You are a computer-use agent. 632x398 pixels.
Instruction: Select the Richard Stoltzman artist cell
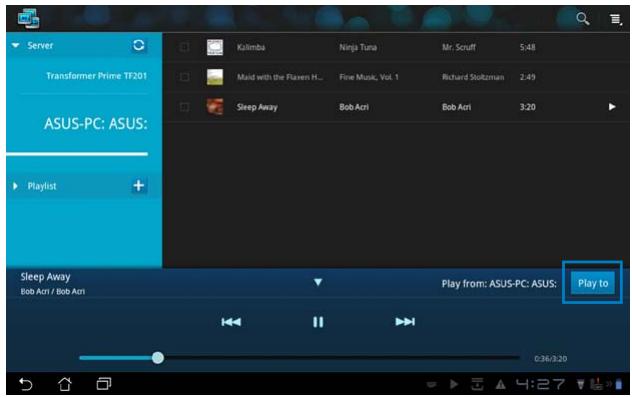pyautogui.click(x=473, y=77)
